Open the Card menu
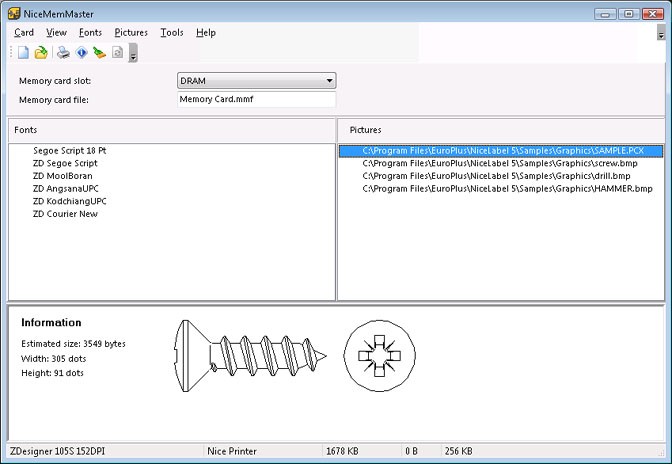672x464 pixels. tap(24, 33)
